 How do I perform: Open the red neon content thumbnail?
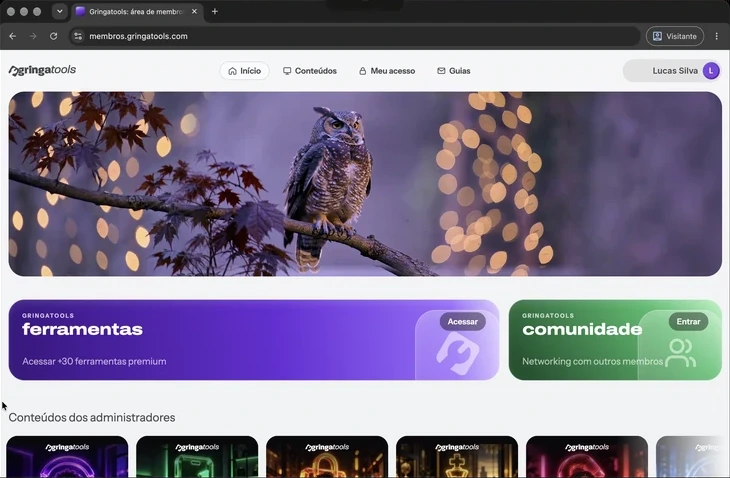click(x=587, y=457)
